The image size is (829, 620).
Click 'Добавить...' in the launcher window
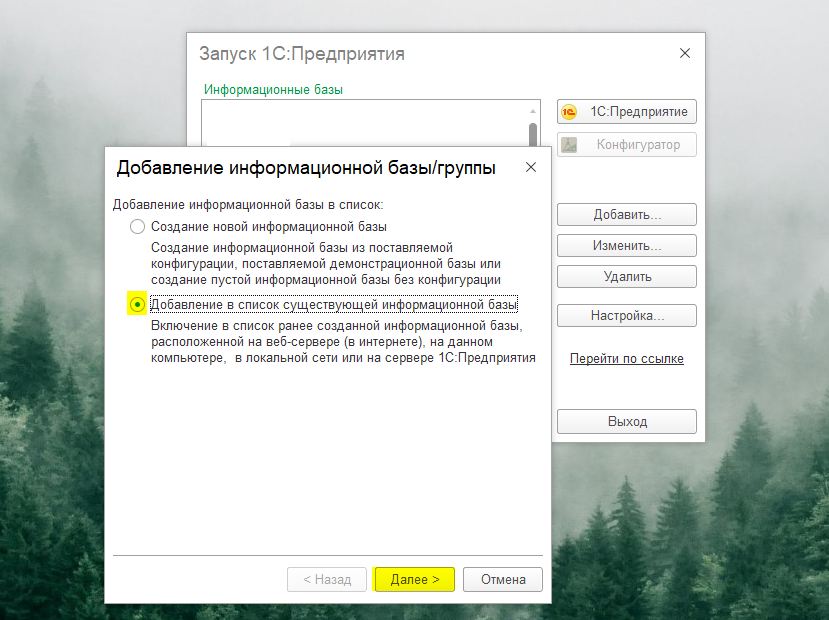(627, 215)
